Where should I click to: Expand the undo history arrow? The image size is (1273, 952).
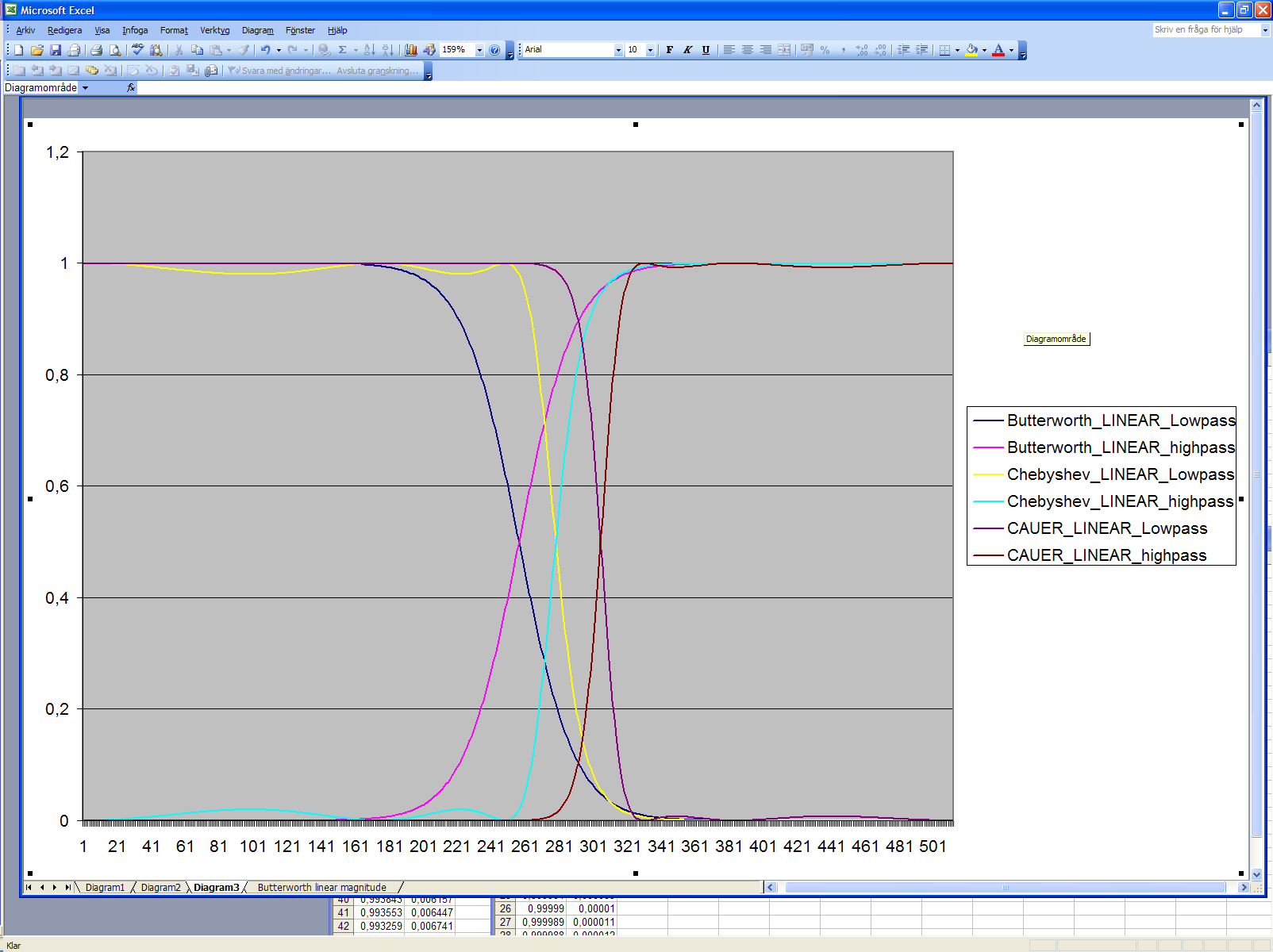click(x=279, y=50)
